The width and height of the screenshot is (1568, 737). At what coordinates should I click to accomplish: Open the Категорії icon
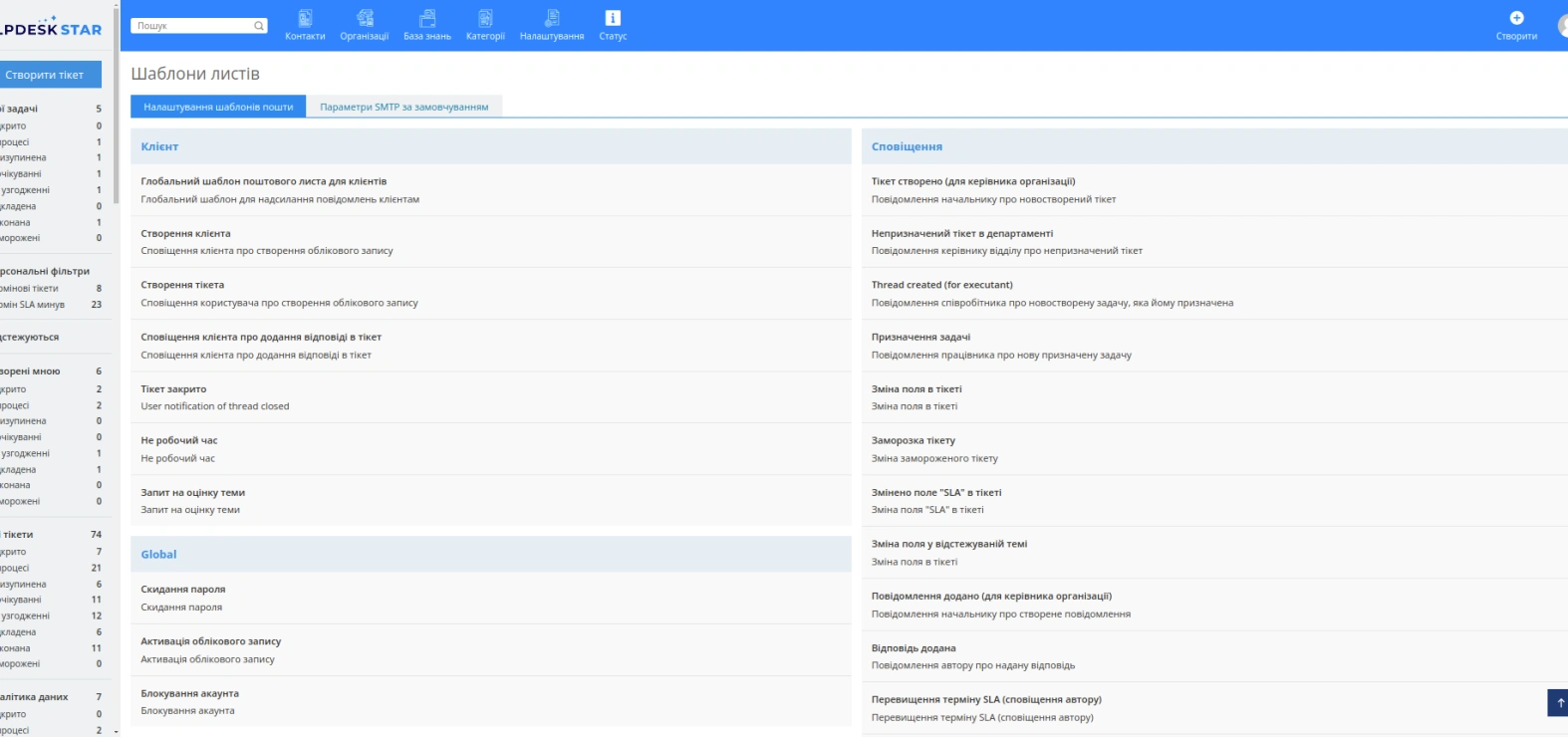pyautogui.click(x=485, y=25)
